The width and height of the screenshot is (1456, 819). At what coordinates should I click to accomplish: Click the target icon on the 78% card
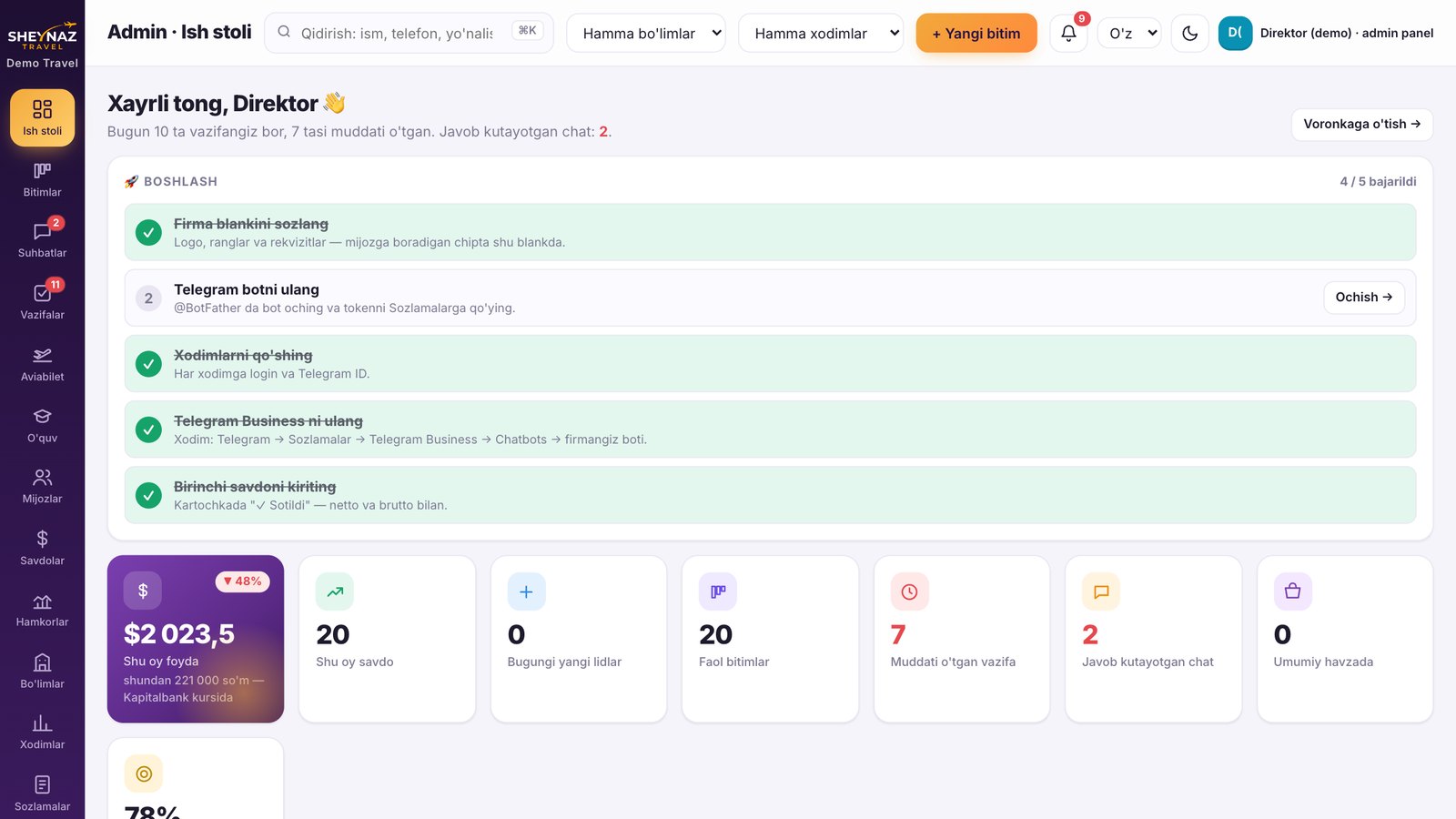[x=143, y=773]
